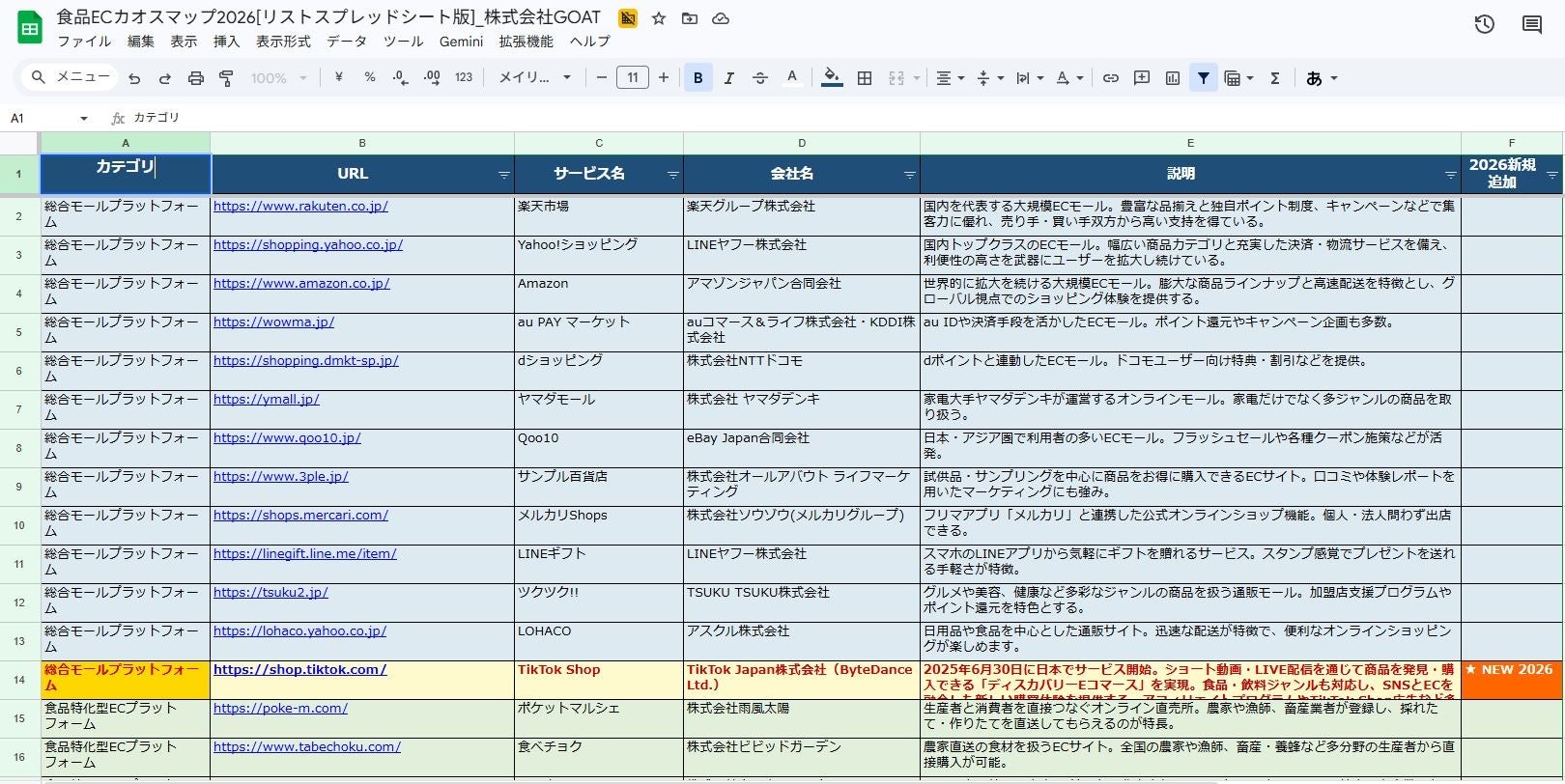The width and height of the screenshot is (1565, 784).
Task: Open the number format 123 menu
Action: coord(464,77)
